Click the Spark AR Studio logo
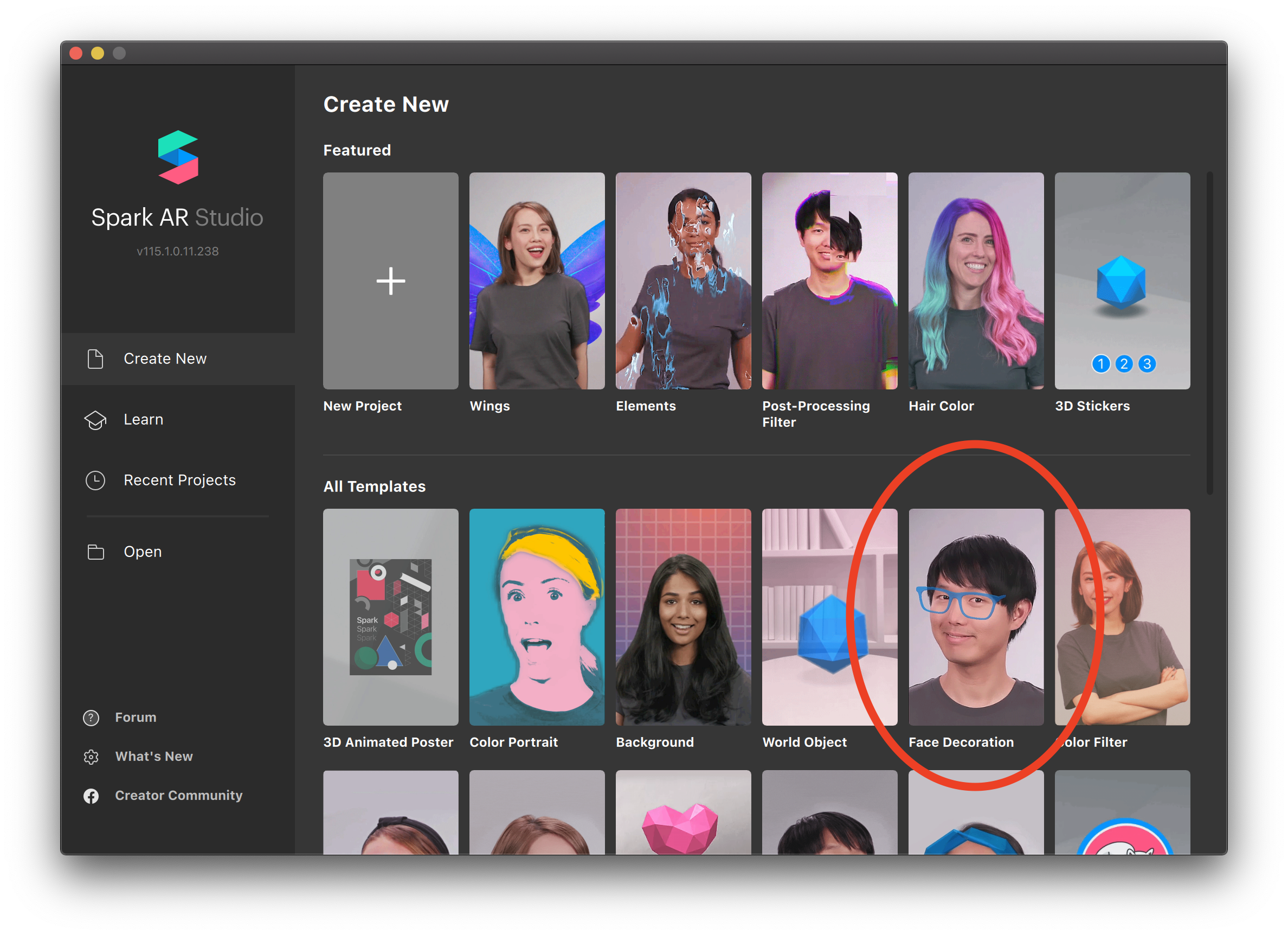1288x935 pixels. [178, 157]
